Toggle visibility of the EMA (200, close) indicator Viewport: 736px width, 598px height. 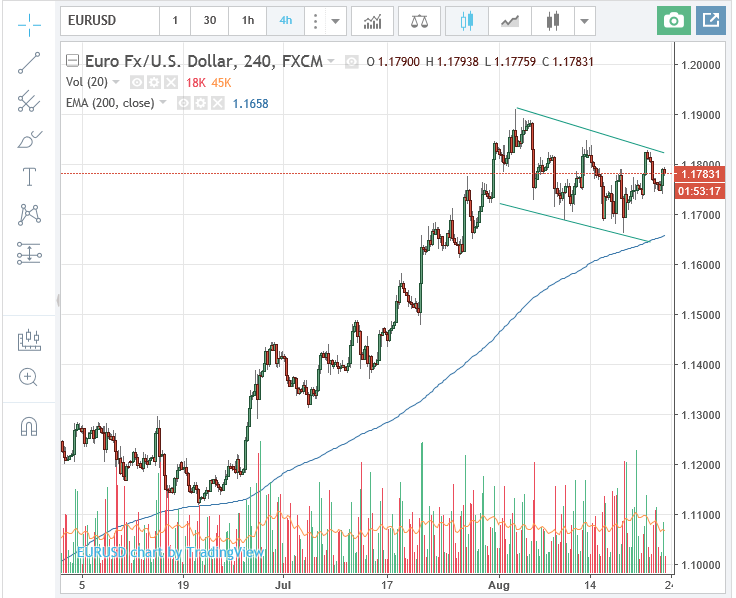click(184, 103)
